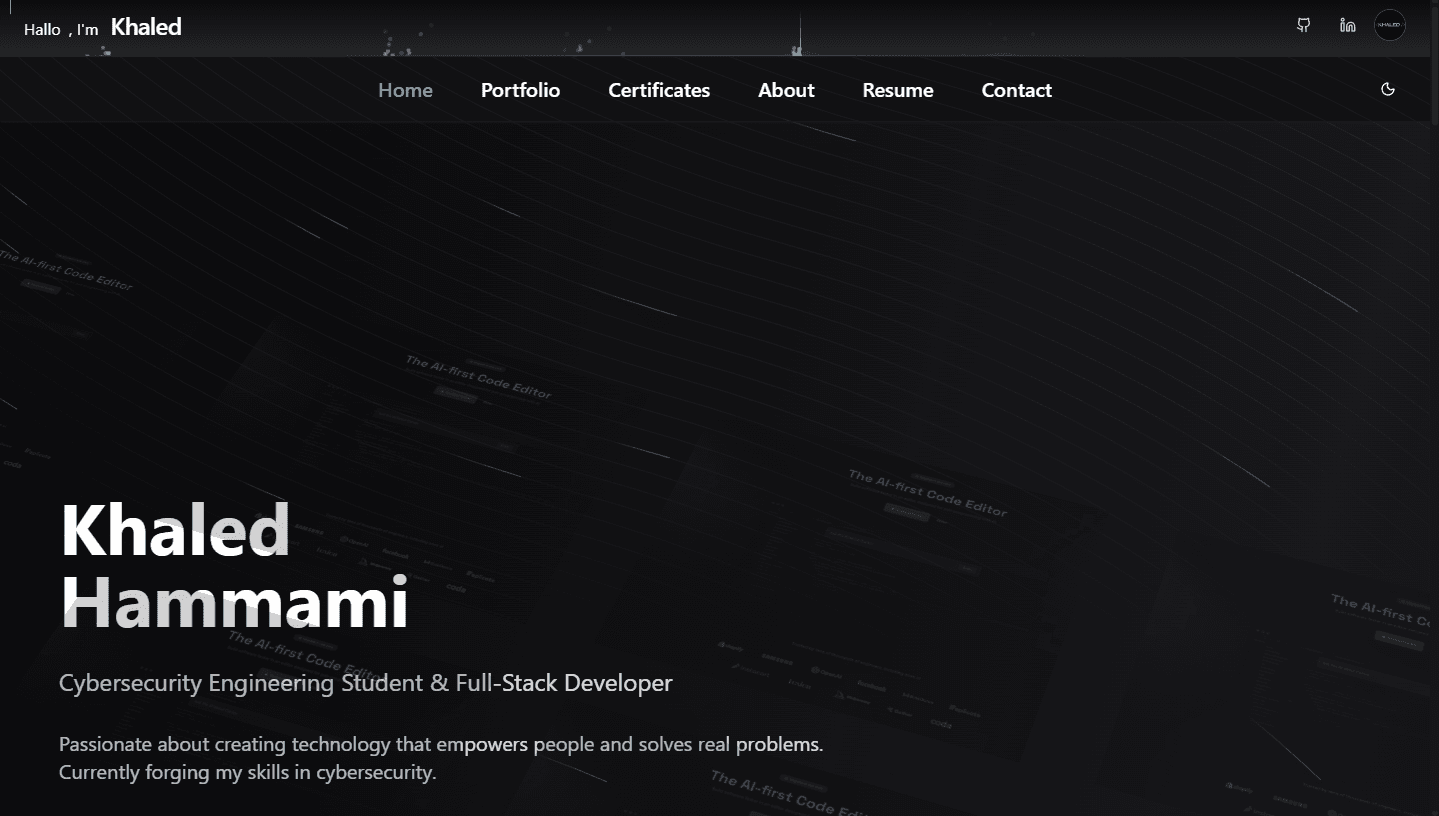Screen dimensions: 1439x816
Task: Toggle dark mode with the moon icon
Action: coord(1388,89)
